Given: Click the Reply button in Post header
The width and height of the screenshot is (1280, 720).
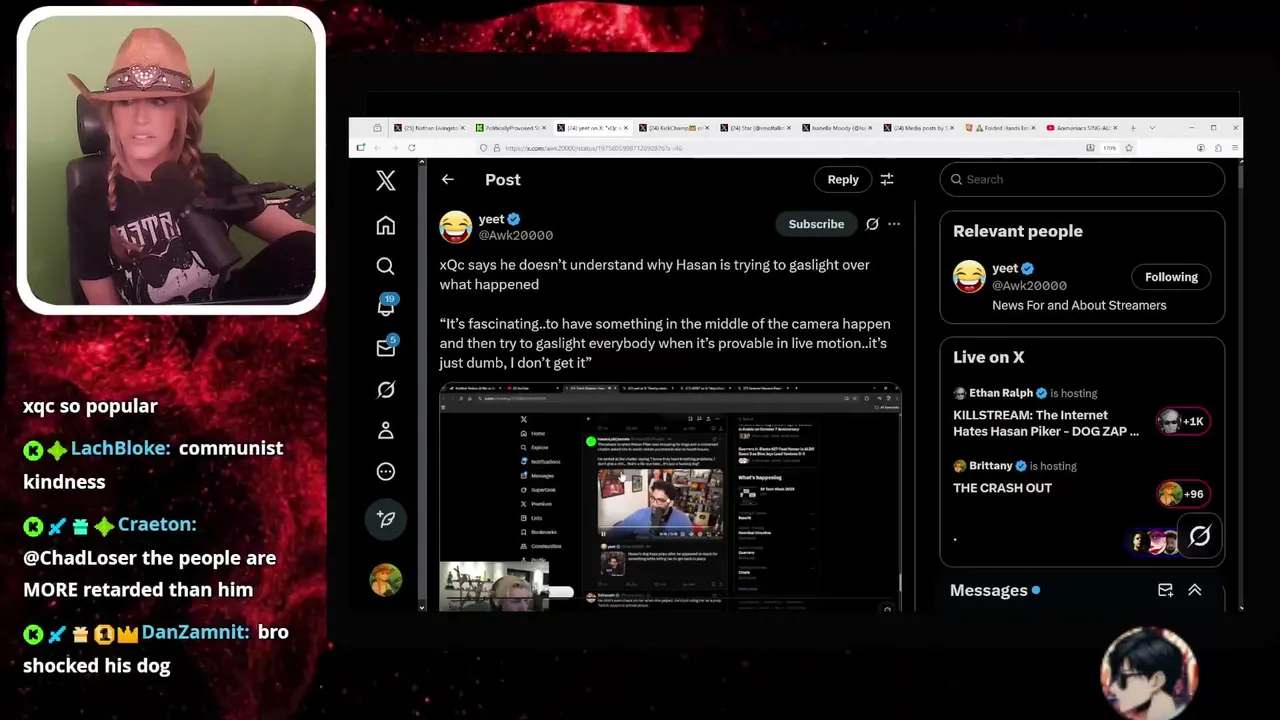Looking at the screenshot, I should point(843,179).
